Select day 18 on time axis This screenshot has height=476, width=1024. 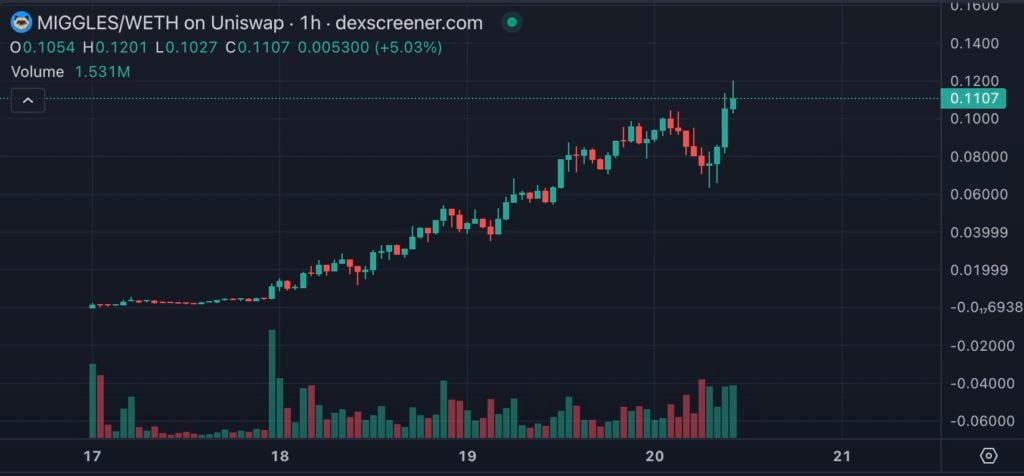pyautogui.click(x=280, y=456)
